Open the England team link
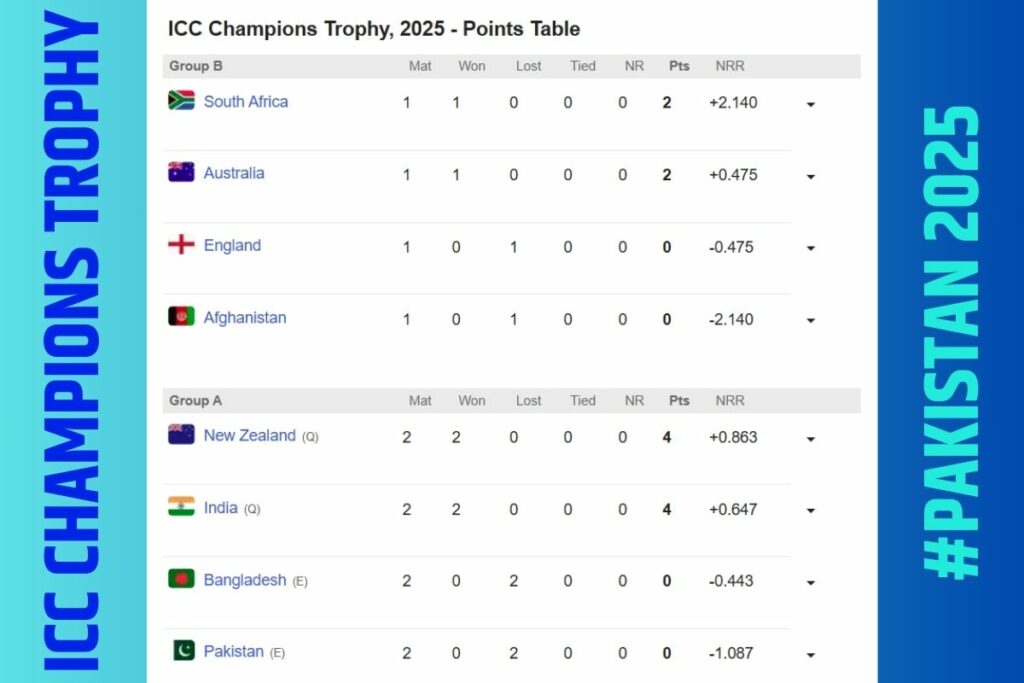 [232, 246]
